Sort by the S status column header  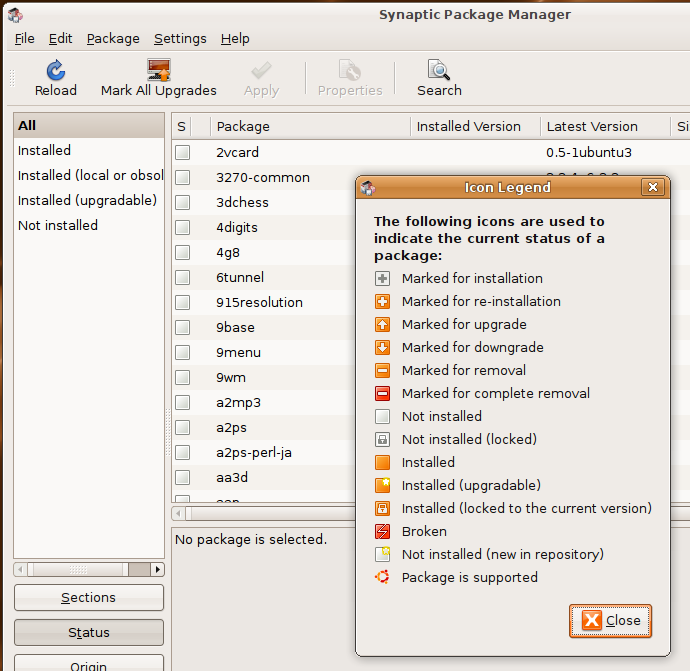181,127
